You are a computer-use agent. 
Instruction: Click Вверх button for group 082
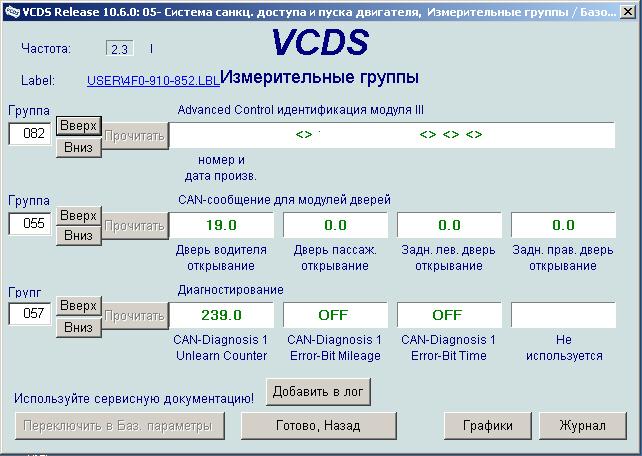79,126
